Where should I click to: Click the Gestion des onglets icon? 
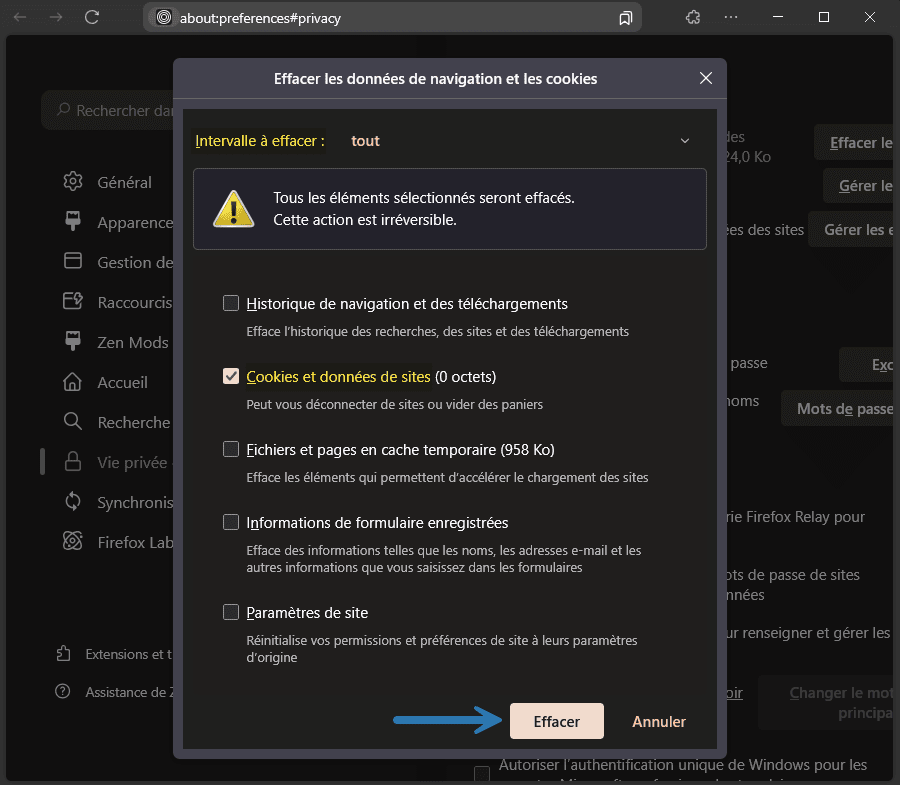pyautogui.click(x=73, y=261)
